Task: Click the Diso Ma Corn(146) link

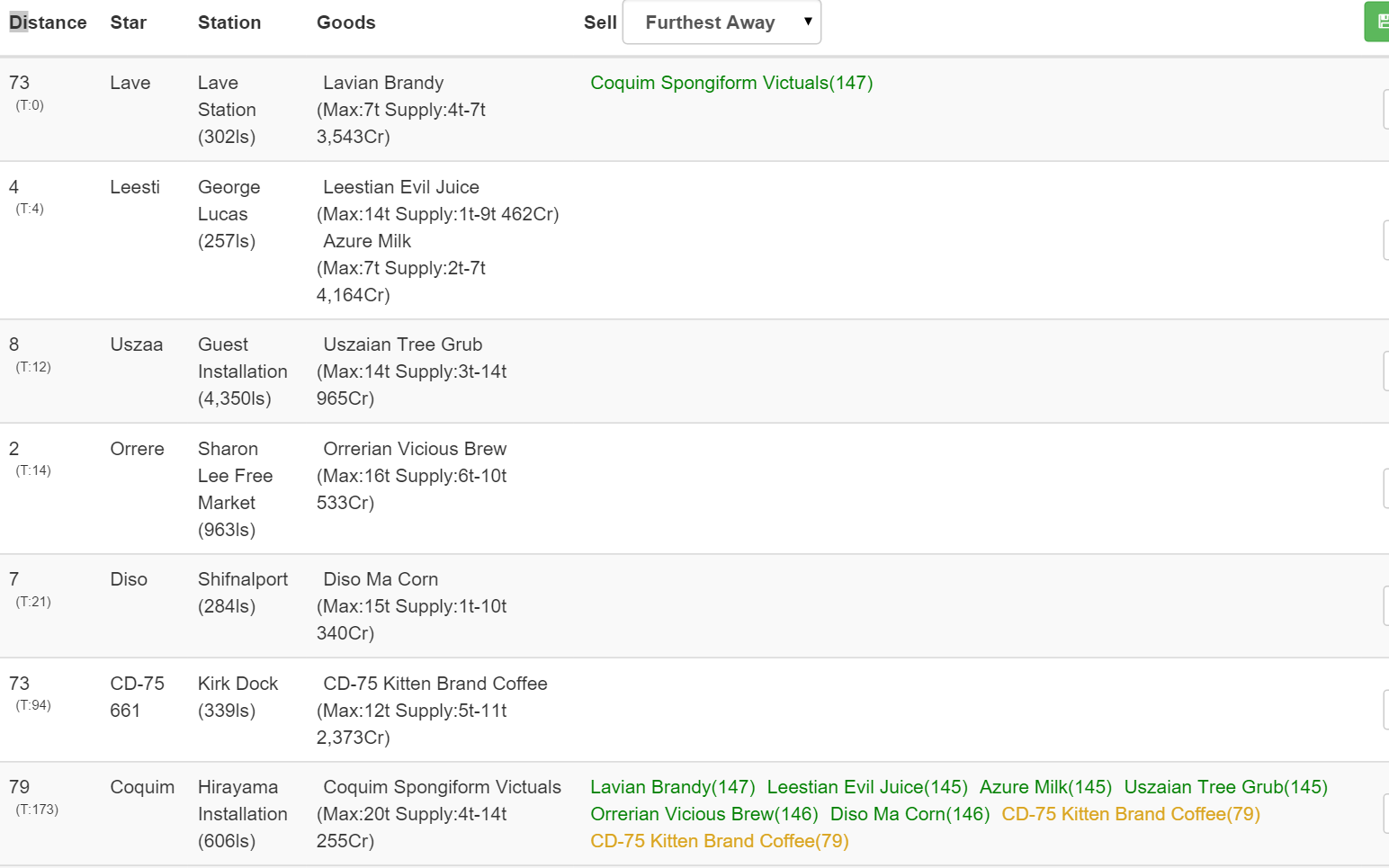Action: point(910,814)
